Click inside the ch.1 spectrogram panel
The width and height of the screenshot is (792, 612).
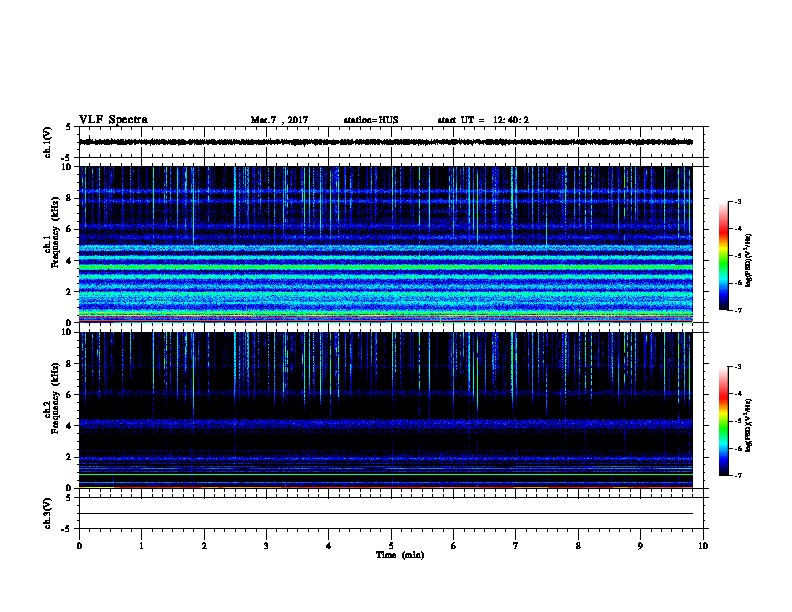(386, 244)
